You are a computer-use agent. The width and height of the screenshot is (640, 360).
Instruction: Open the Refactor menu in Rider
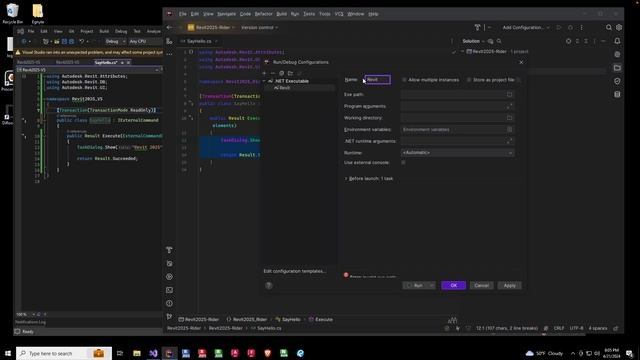click(x=263, y=14)
